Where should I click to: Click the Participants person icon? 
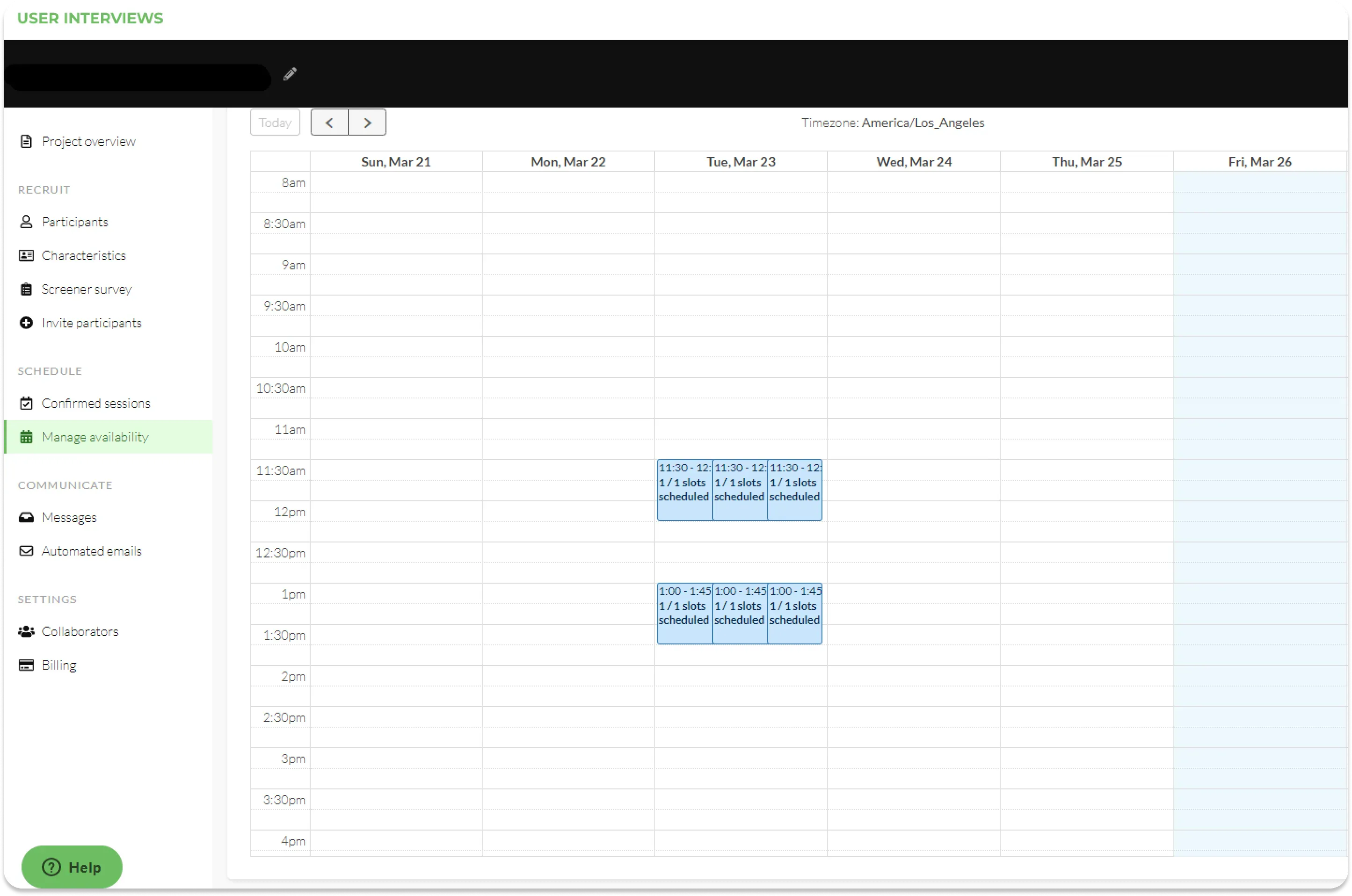[26, 222]
